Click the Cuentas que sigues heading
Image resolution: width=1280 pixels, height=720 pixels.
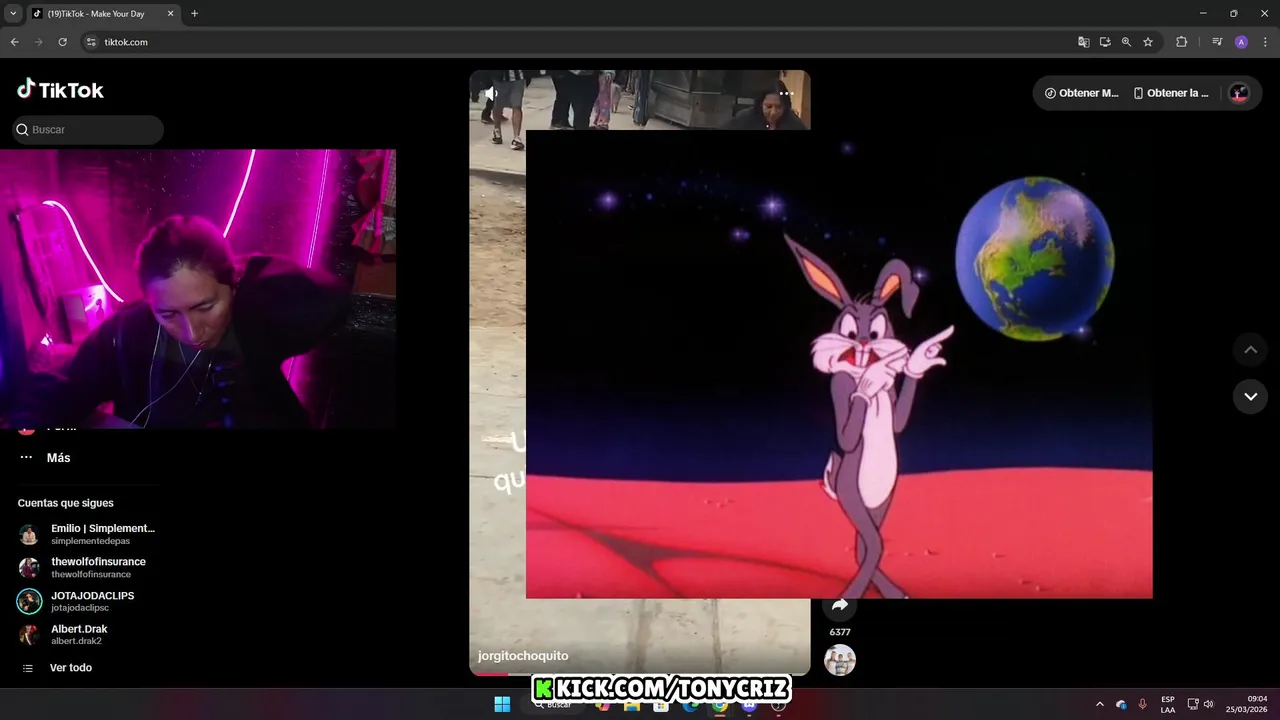tap(66, 503)
